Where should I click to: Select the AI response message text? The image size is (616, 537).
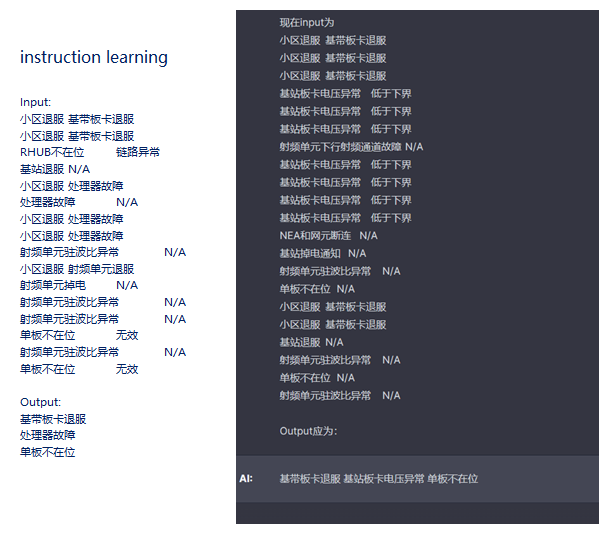(378, 479)
